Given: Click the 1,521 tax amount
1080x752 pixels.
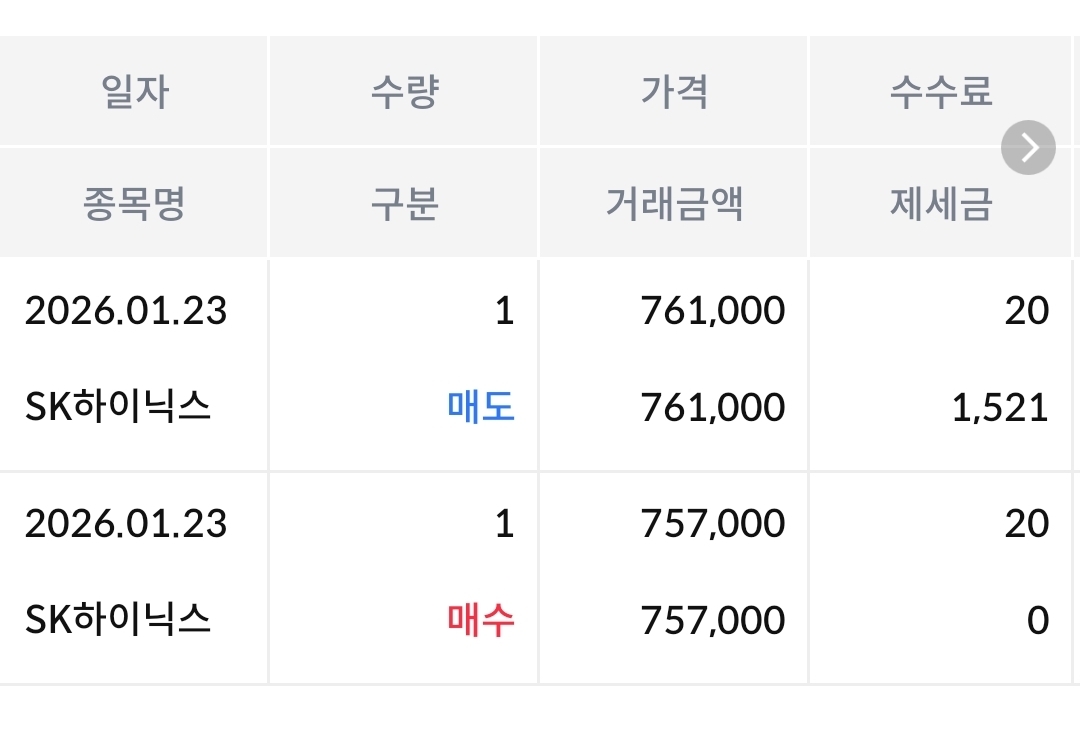Looking at the screenshot, I should tap(1000, 408).
